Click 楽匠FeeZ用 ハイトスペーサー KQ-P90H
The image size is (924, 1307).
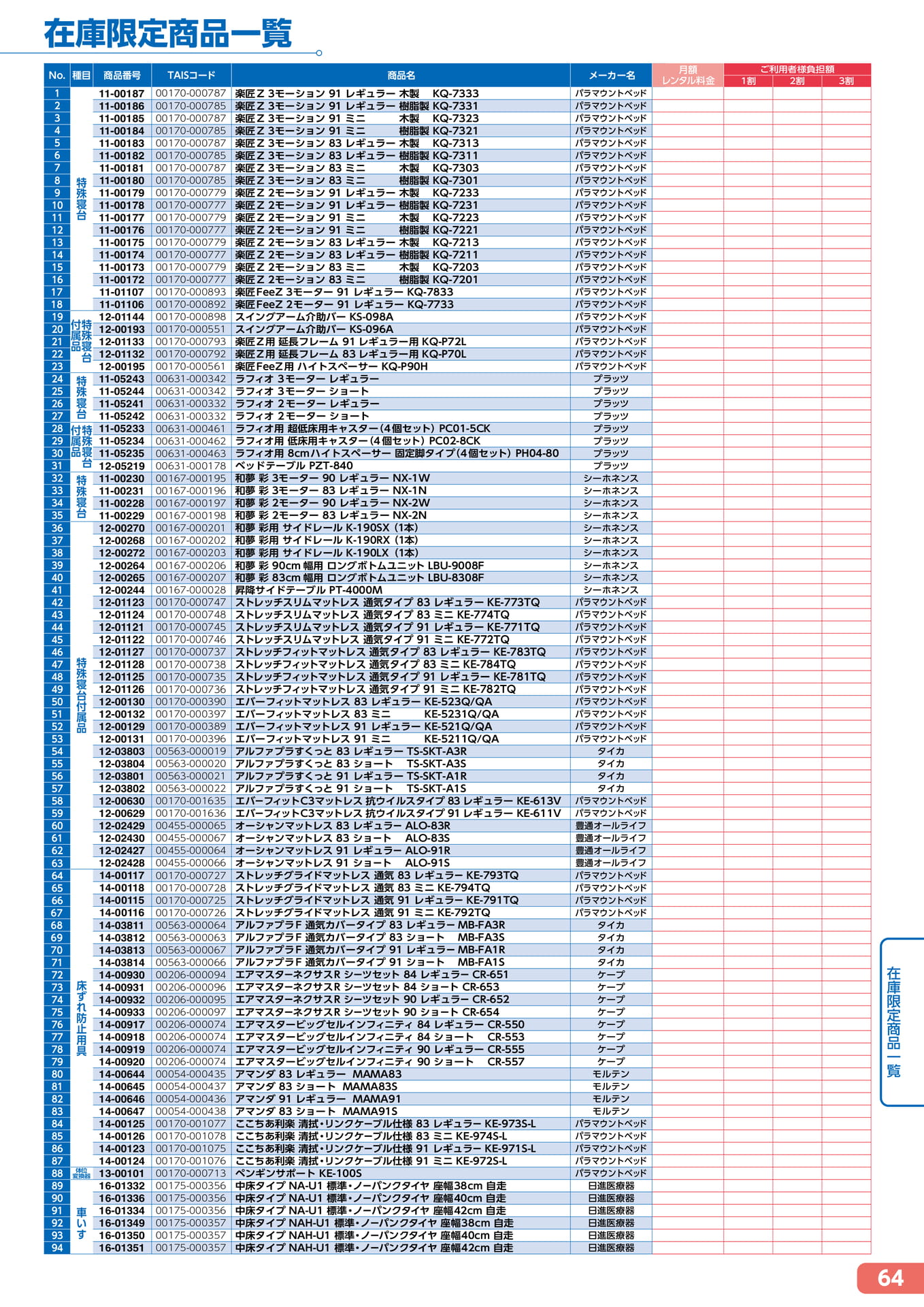(x=331, y=366)
